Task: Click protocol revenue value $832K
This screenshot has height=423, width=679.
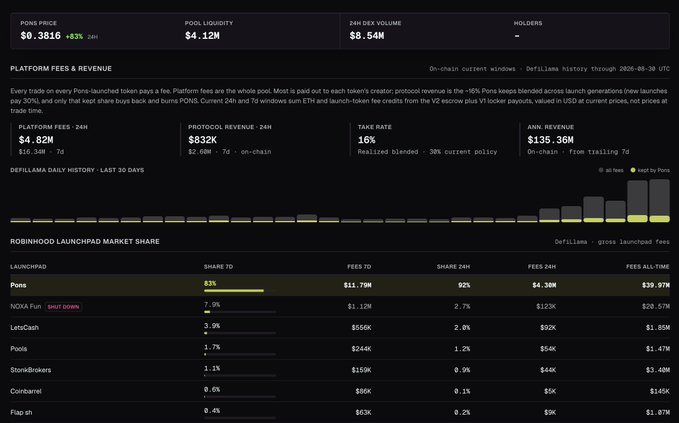Action: (x=203, y=140)
